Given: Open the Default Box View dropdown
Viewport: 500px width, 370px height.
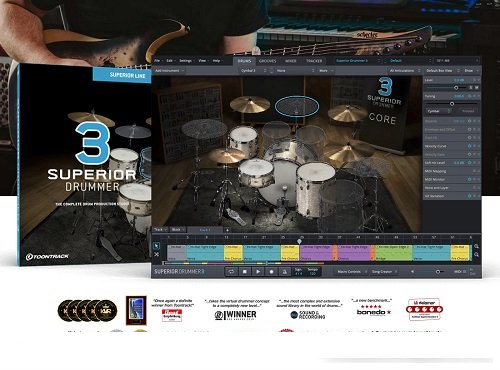Looking at the screenshot, I should point(443,71).
